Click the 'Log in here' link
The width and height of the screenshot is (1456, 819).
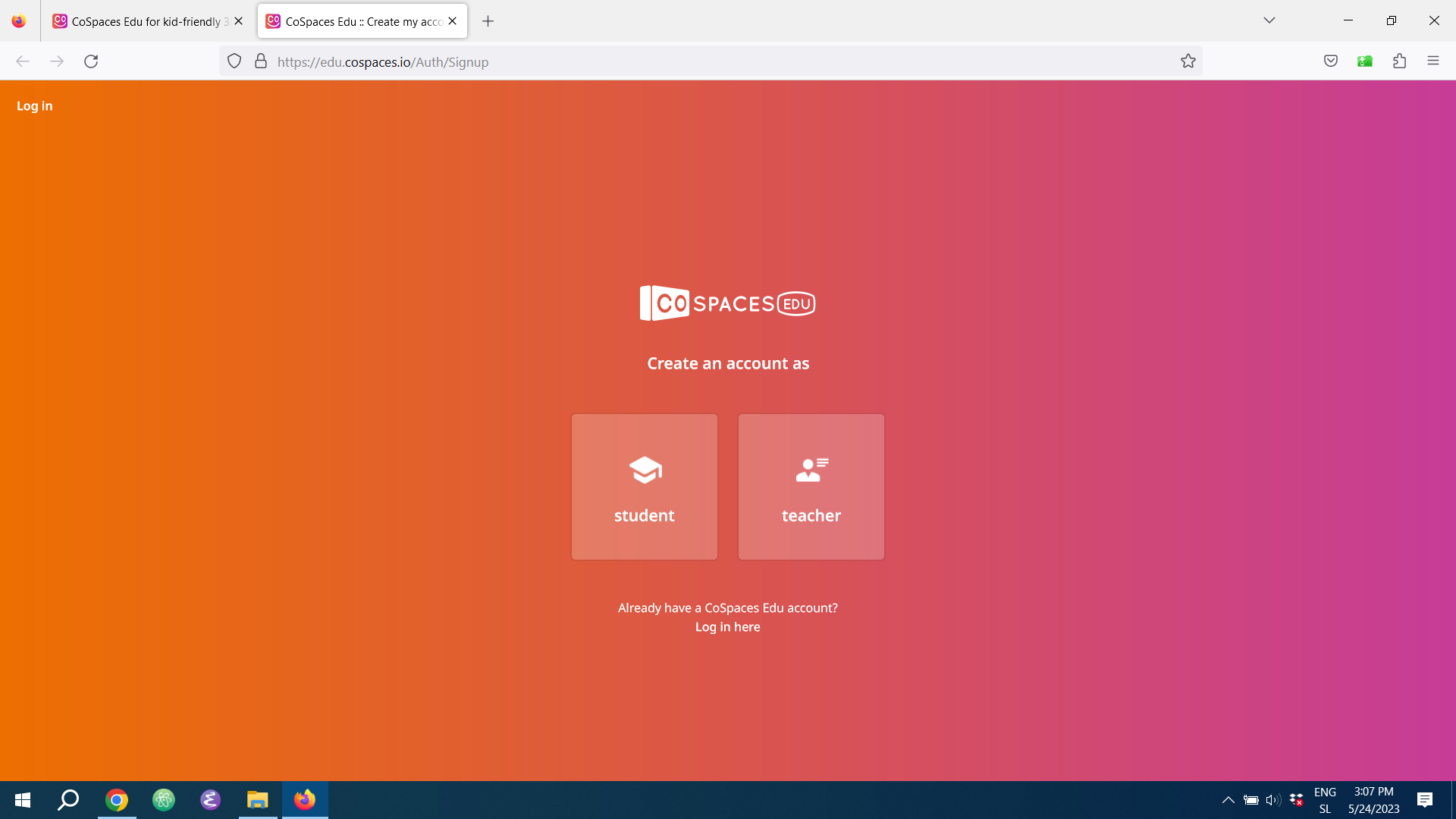[727, 627]
